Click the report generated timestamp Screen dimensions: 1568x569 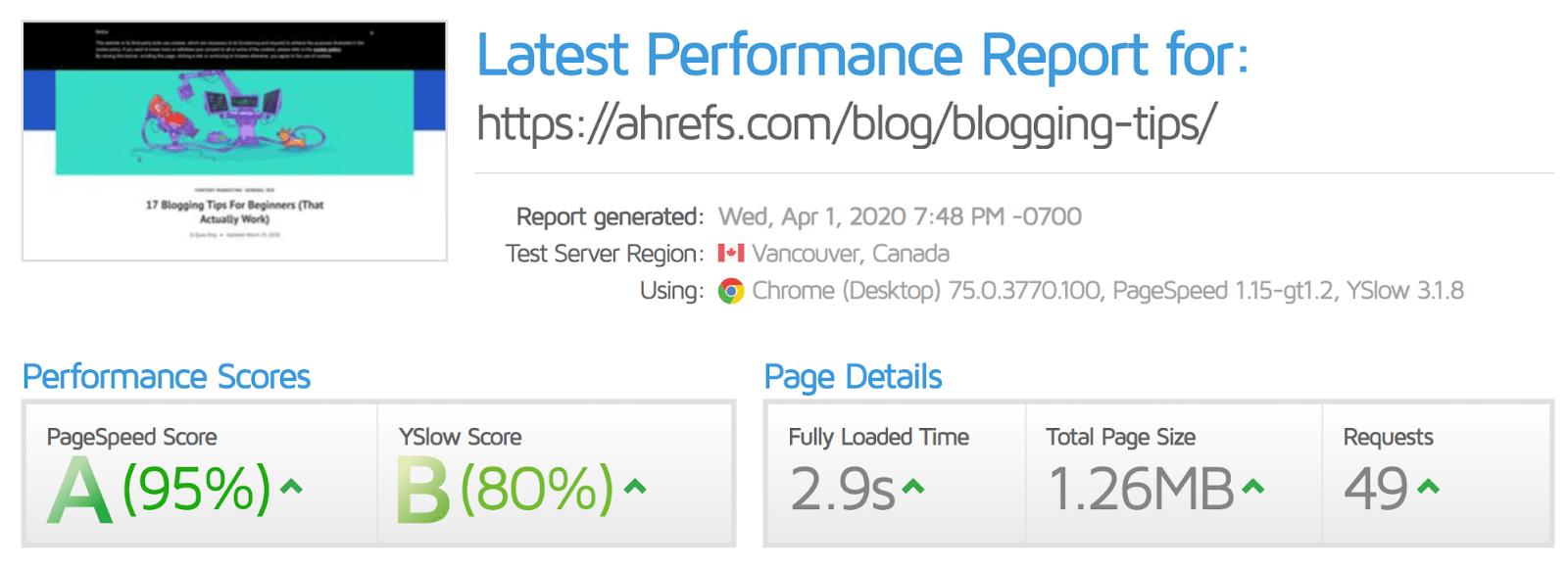[x=900, y=216]
